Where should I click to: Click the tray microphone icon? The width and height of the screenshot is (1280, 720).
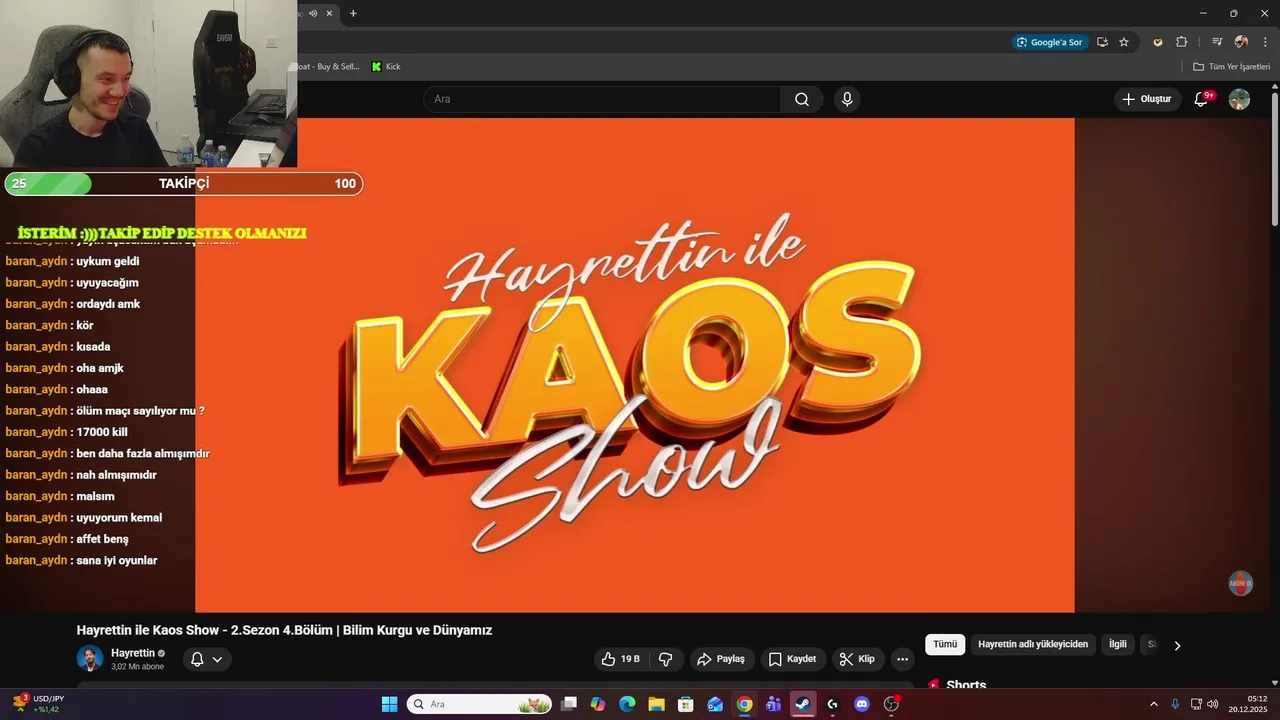tap(1175, 704)
